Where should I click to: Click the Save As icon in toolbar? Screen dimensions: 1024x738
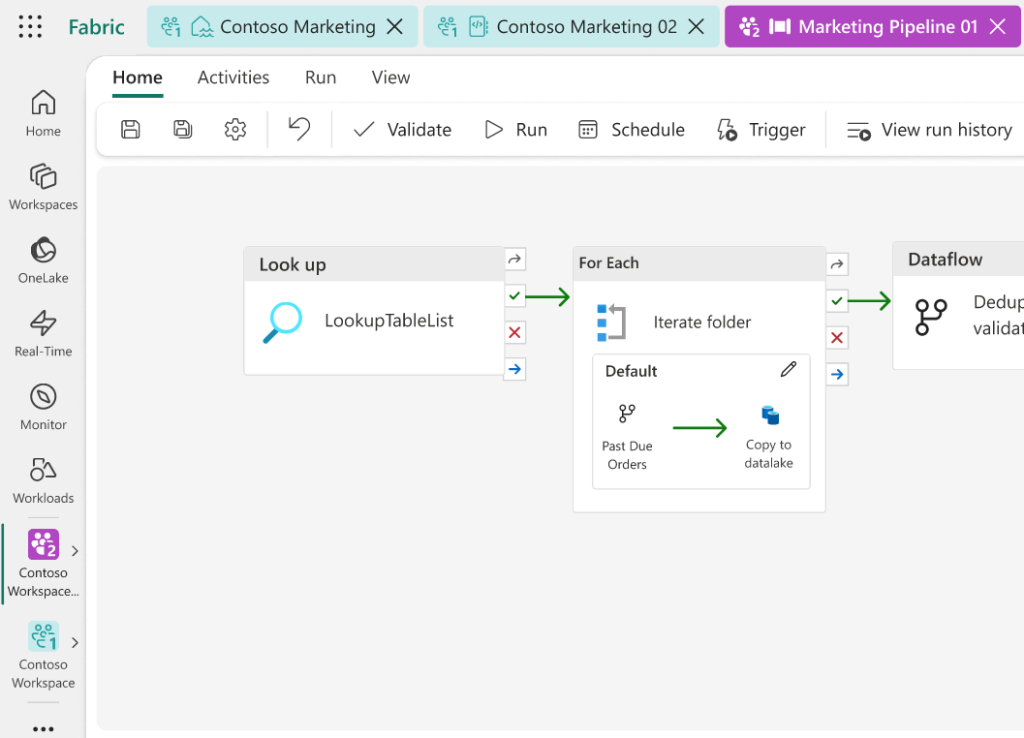click(x=182, y=129)
